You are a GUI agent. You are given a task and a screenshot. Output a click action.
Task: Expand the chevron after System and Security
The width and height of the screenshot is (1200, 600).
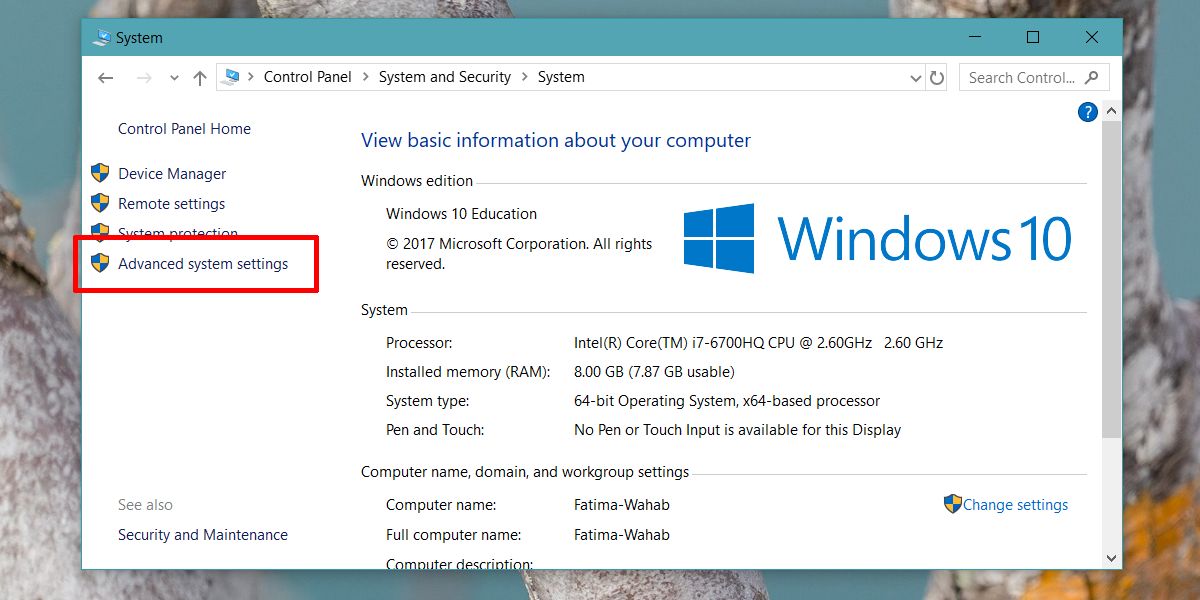click(525, 77)
